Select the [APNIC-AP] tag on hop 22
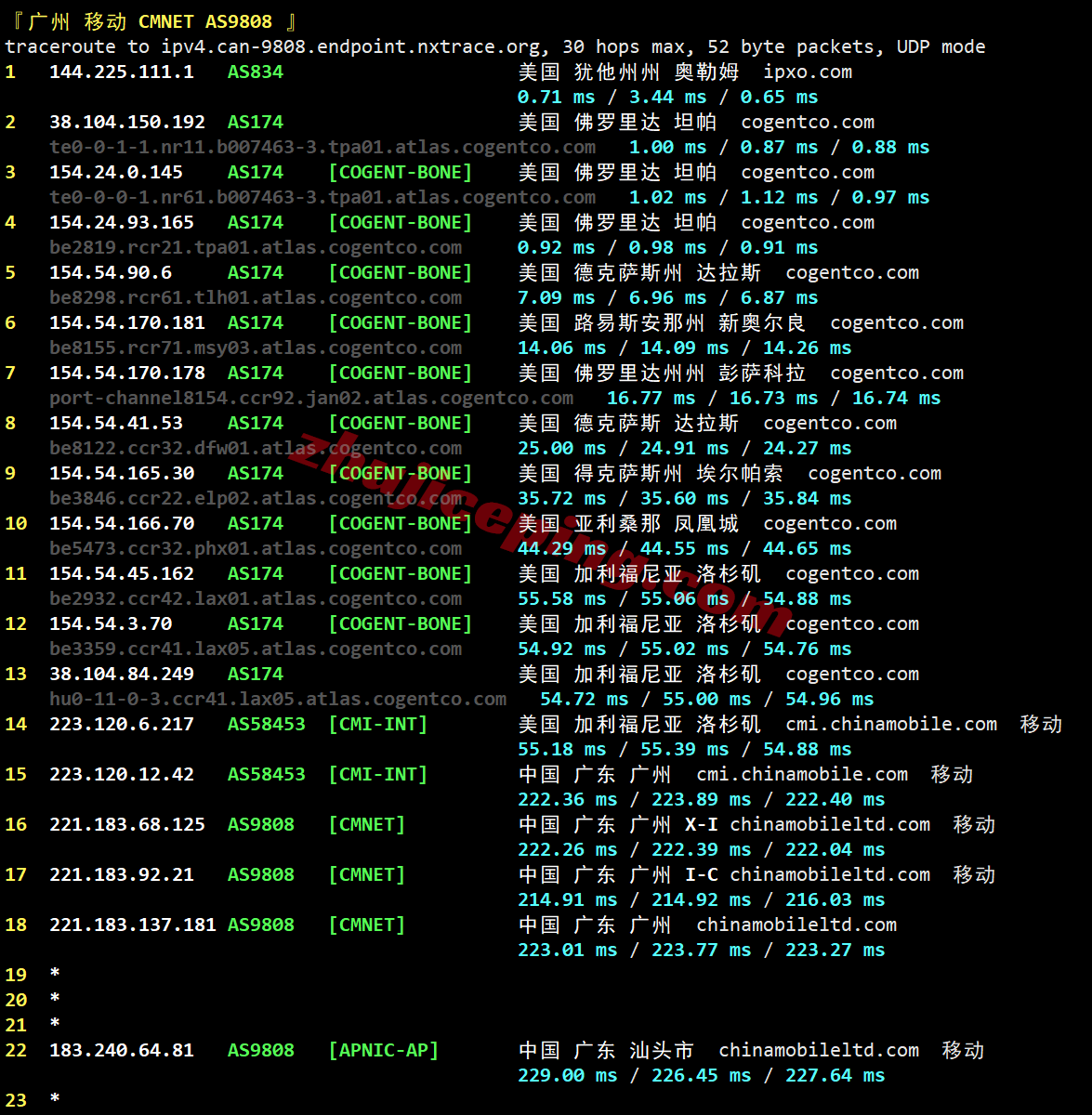This screenshot has width=1092, height=1115. coord(383,1050)
